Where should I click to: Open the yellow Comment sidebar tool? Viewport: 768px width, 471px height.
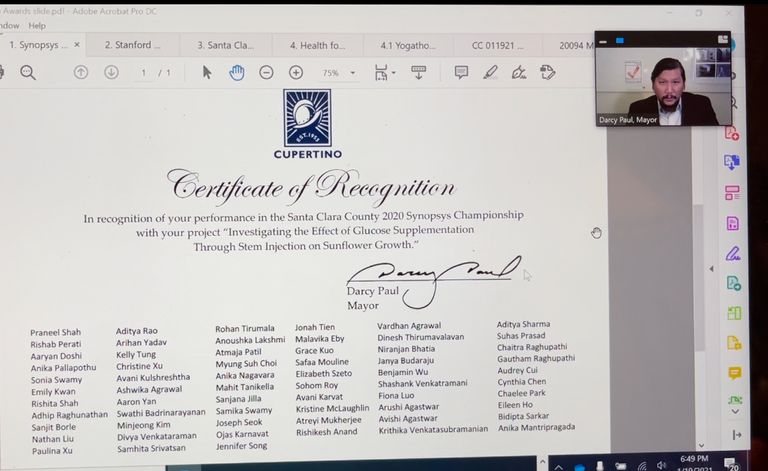pos(735,373)
